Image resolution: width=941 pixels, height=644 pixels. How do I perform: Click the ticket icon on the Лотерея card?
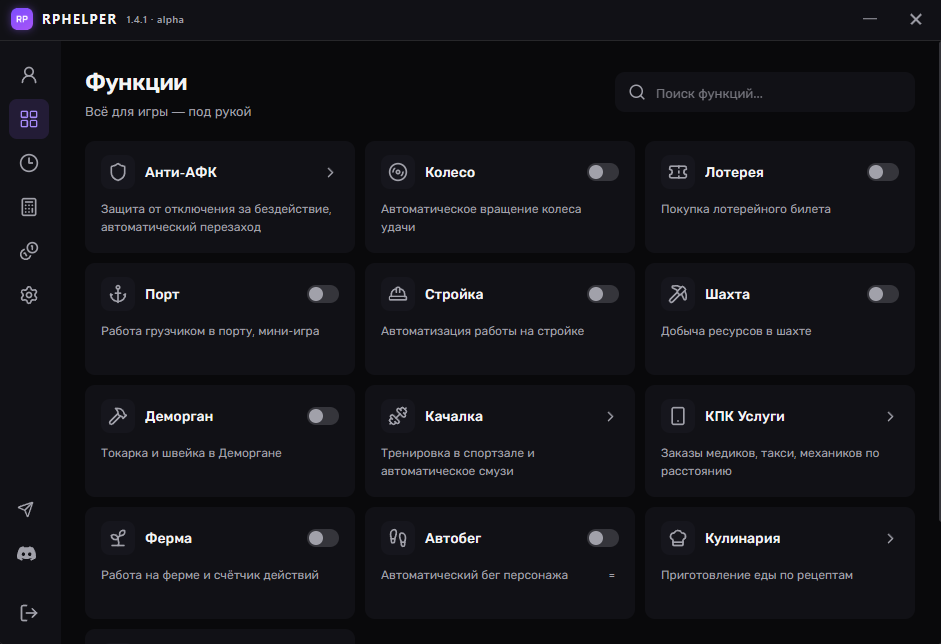coord(678,172)
